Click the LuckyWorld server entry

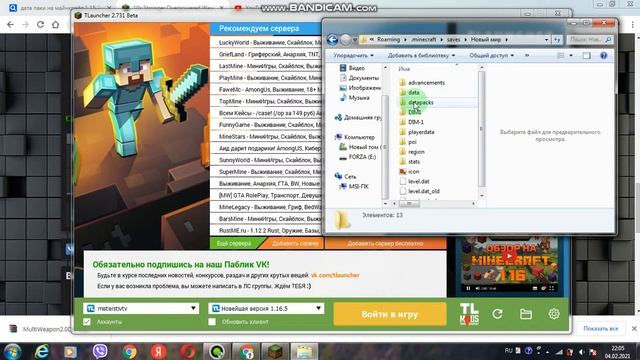click(x=266, y=42)
